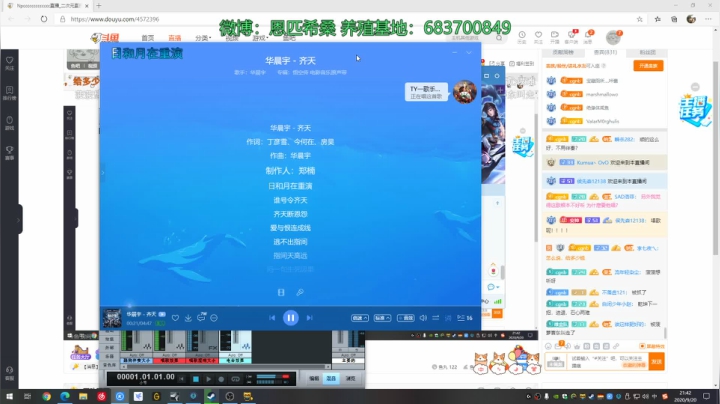
Task: Click the orange Become Noble button
Action: coord(648,66)
